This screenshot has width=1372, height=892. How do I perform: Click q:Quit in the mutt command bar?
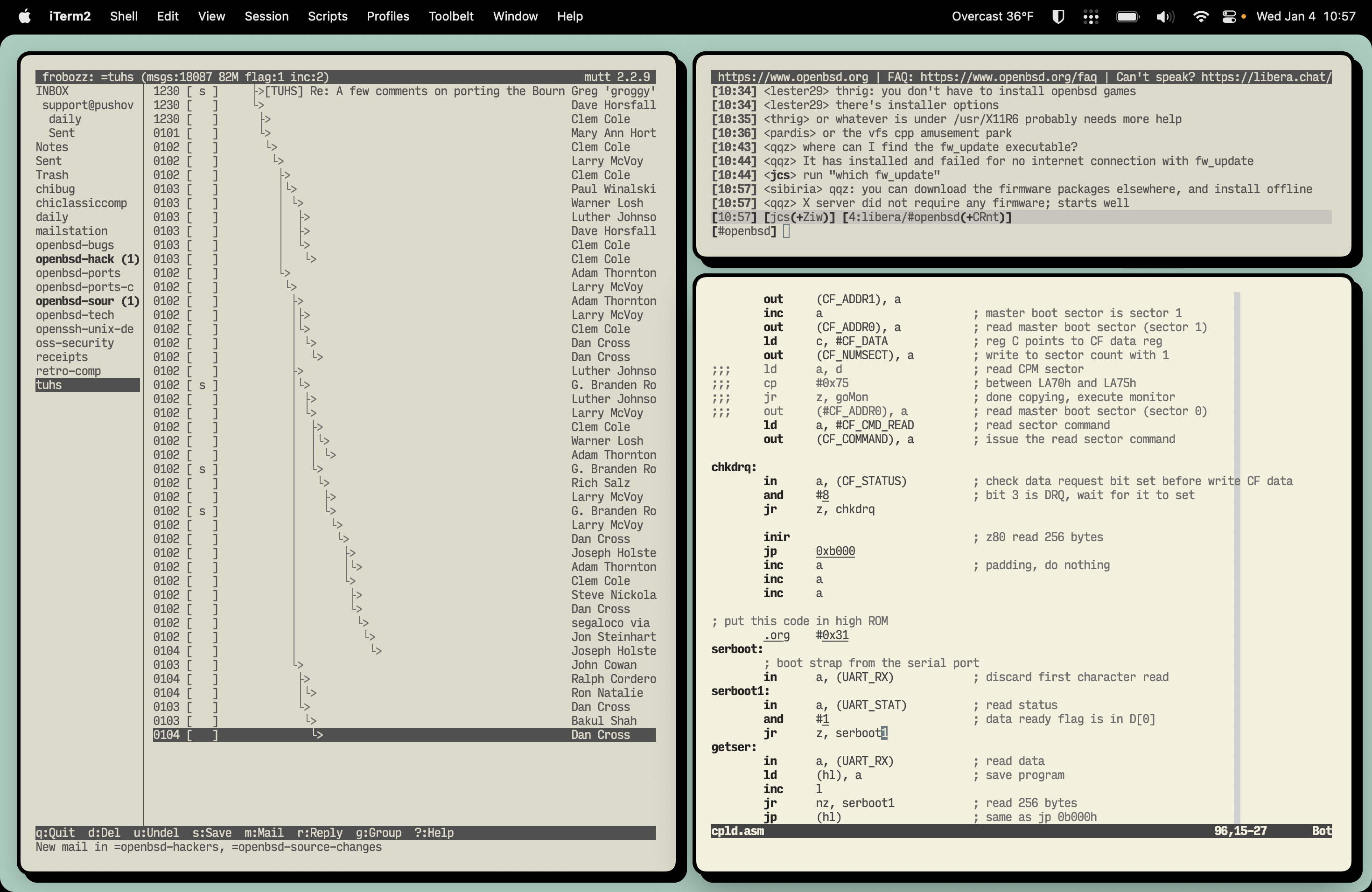pos(55,832)
